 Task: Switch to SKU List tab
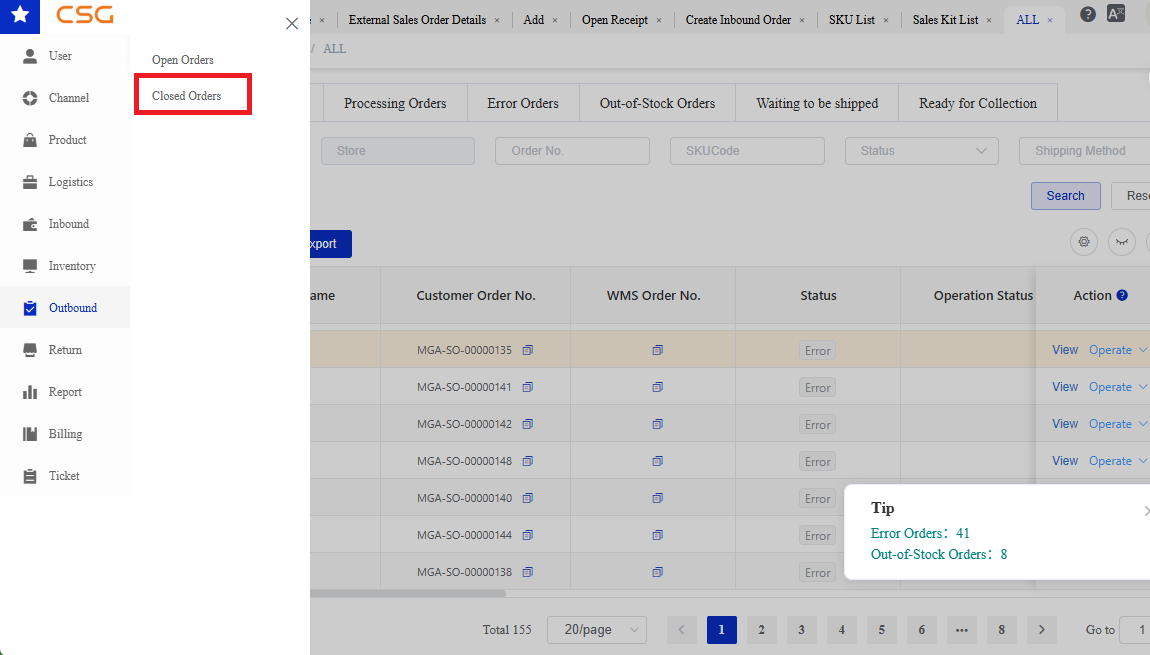pos(851,20)
